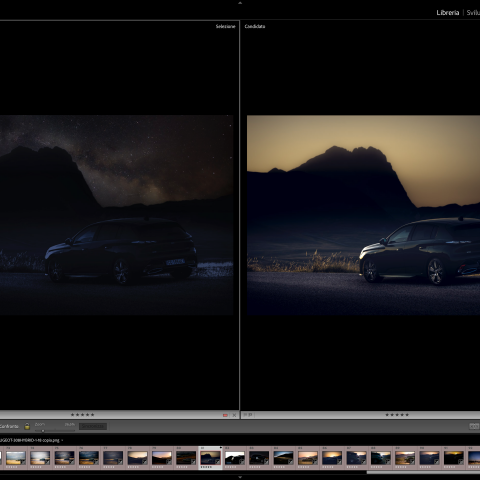Open the filename dropdown above the filmstrip

point(62,440)
